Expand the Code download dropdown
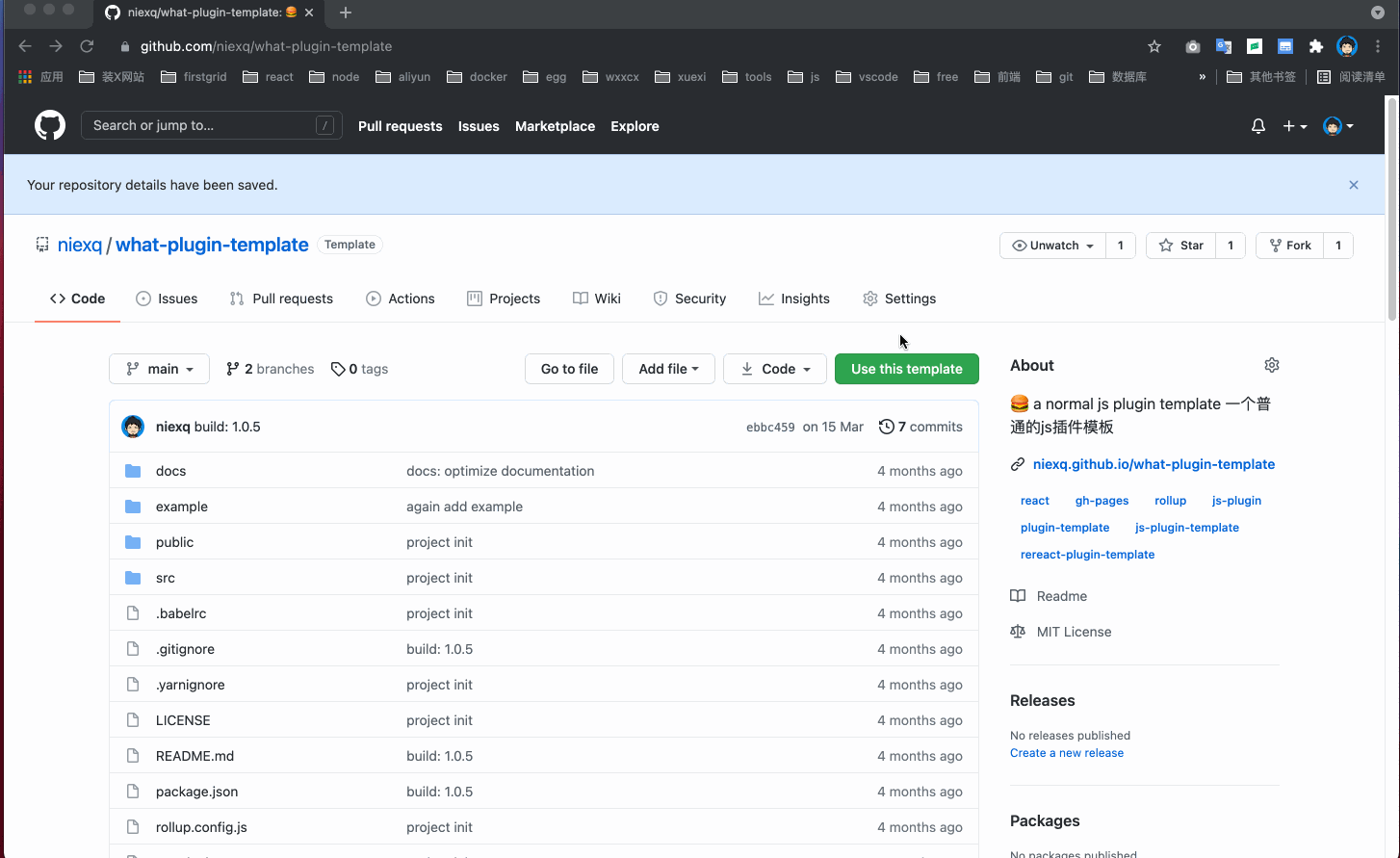This screenshot has height=858, width=1400. pyautogui.click(x=775, y=369)
